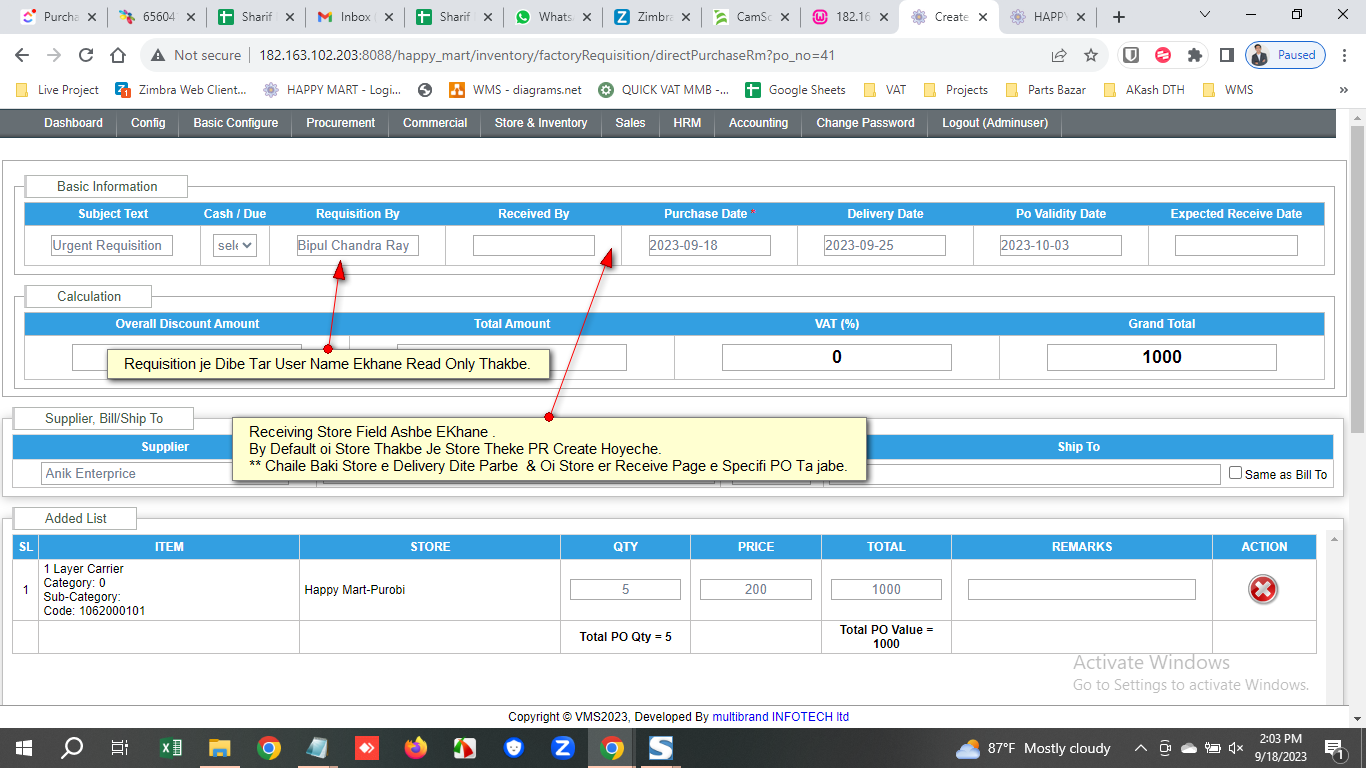The image size is (1366, 768).
Task: Open the Windows notification center
Action: (1334, 748)
